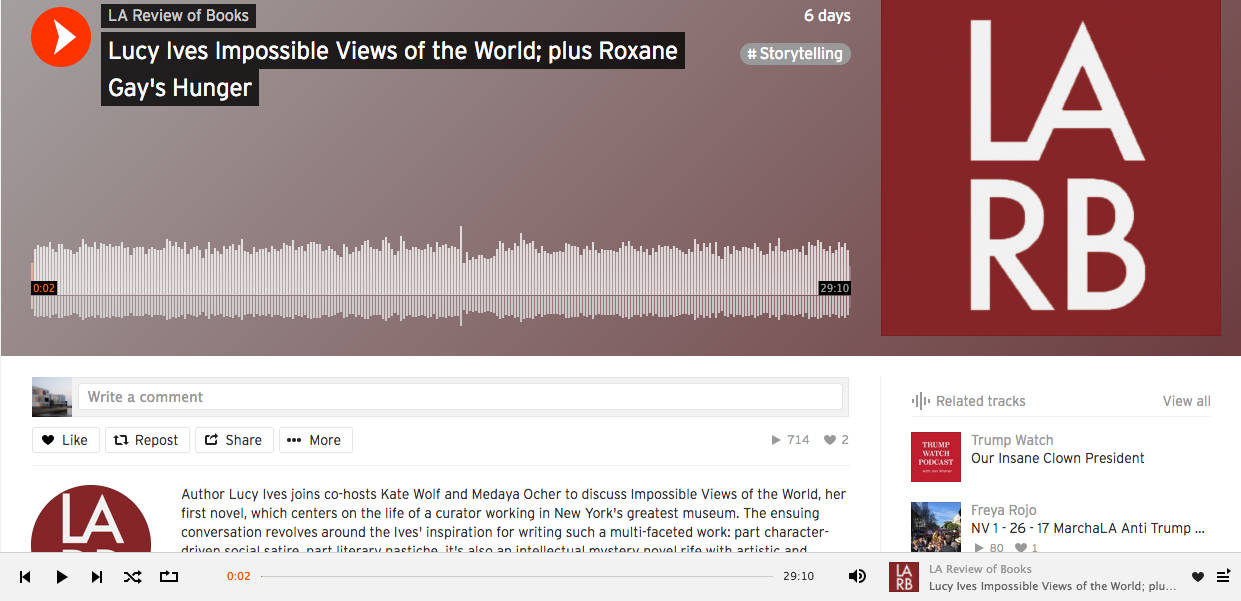Viewport: 1241px width, 601px height.
Task: Like the track using the Like button
Action: click(x=65, y=440)
